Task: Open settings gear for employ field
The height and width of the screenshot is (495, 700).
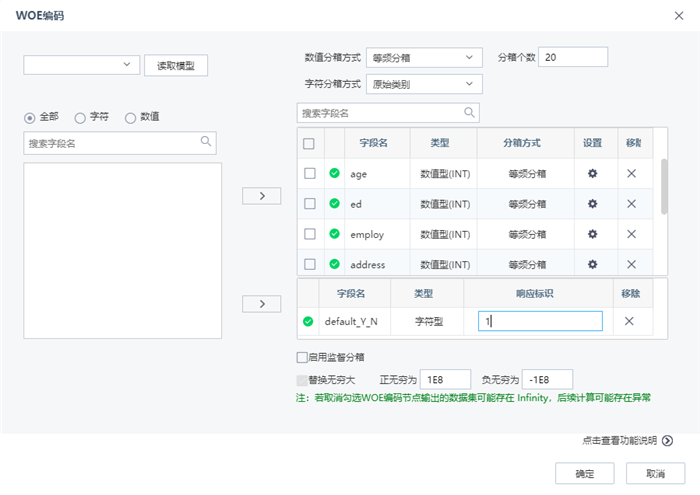Action: [592, 234]
